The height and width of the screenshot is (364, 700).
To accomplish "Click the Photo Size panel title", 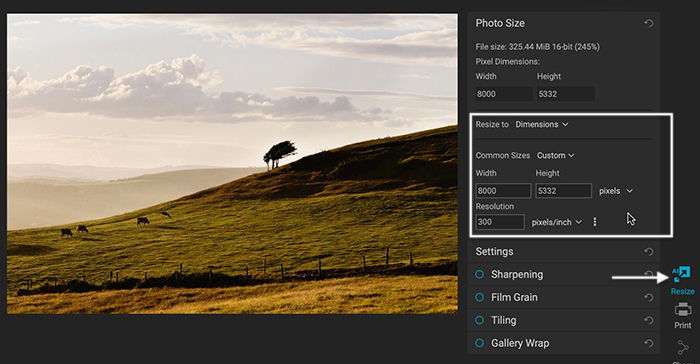I will (500, 23).
